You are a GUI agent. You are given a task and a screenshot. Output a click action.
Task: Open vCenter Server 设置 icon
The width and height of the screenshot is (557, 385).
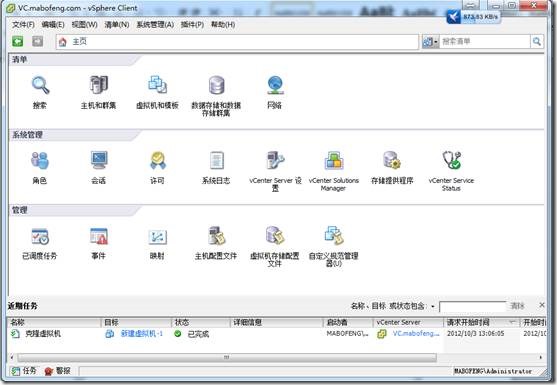[275, 161]
